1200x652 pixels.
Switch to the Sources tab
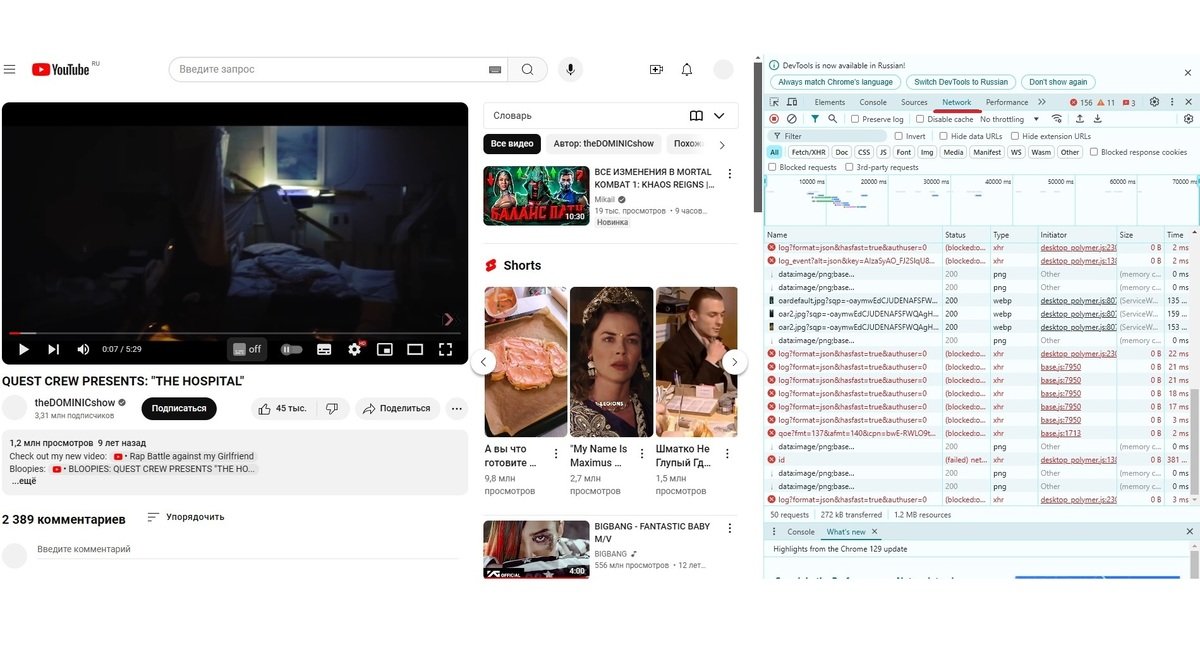(x=914, y=102)
